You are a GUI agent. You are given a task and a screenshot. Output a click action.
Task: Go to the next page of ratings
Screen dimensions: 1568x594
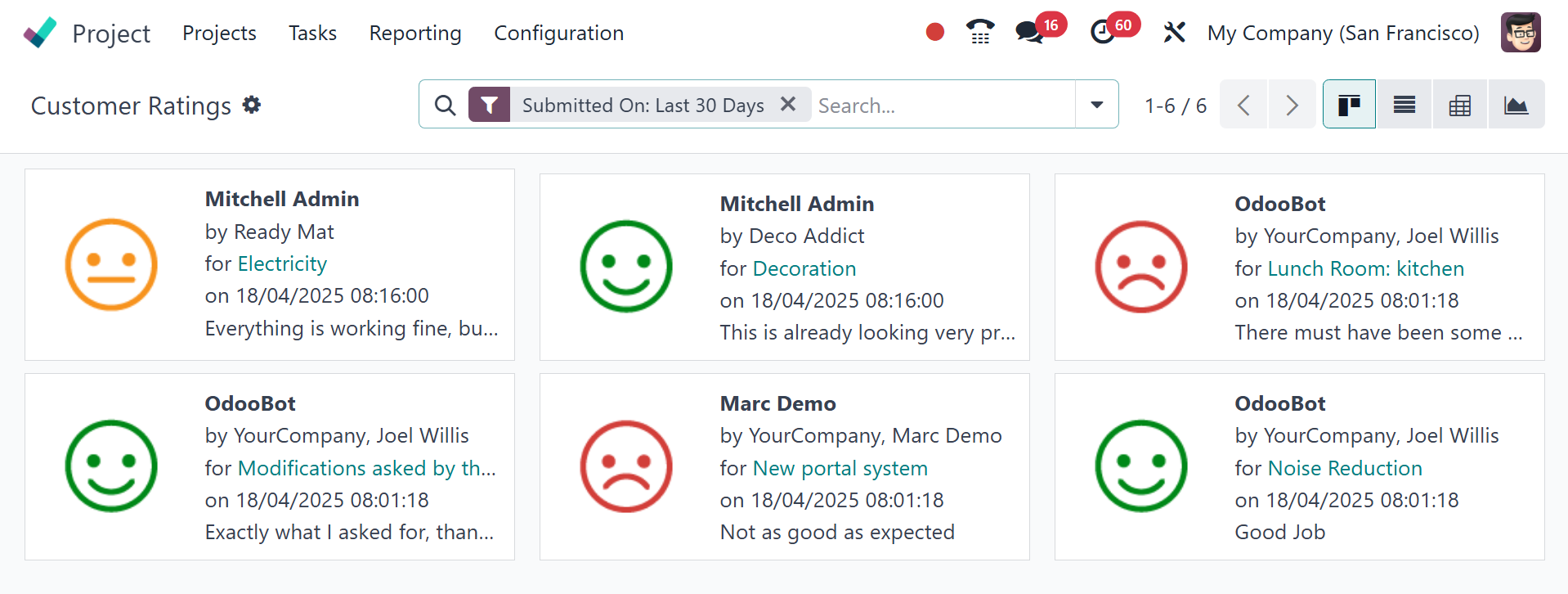[x=1292, y=105]
